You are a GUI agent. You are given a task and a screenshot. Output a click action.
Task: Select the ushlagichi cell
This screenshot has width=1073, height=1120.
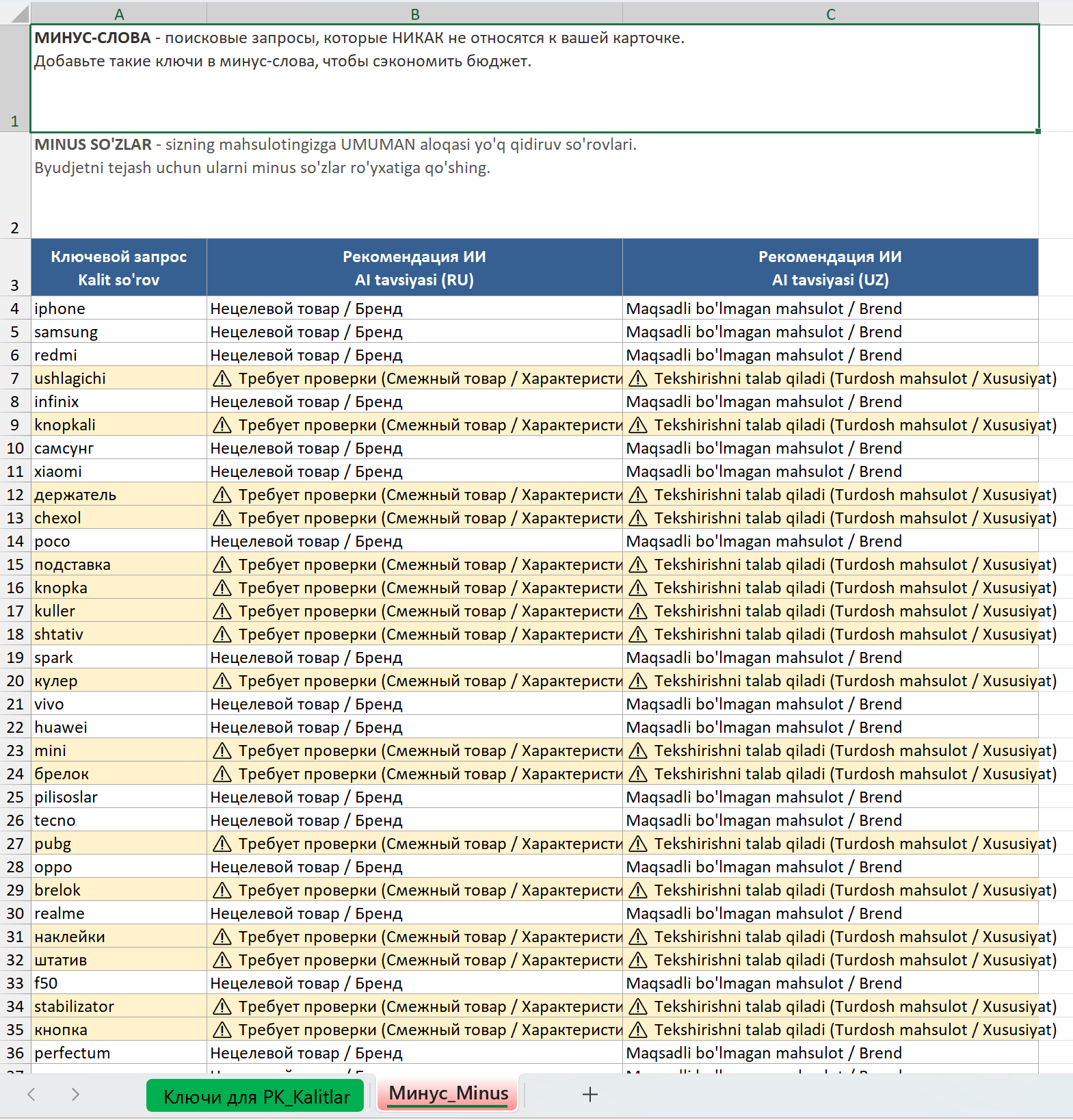119,378
